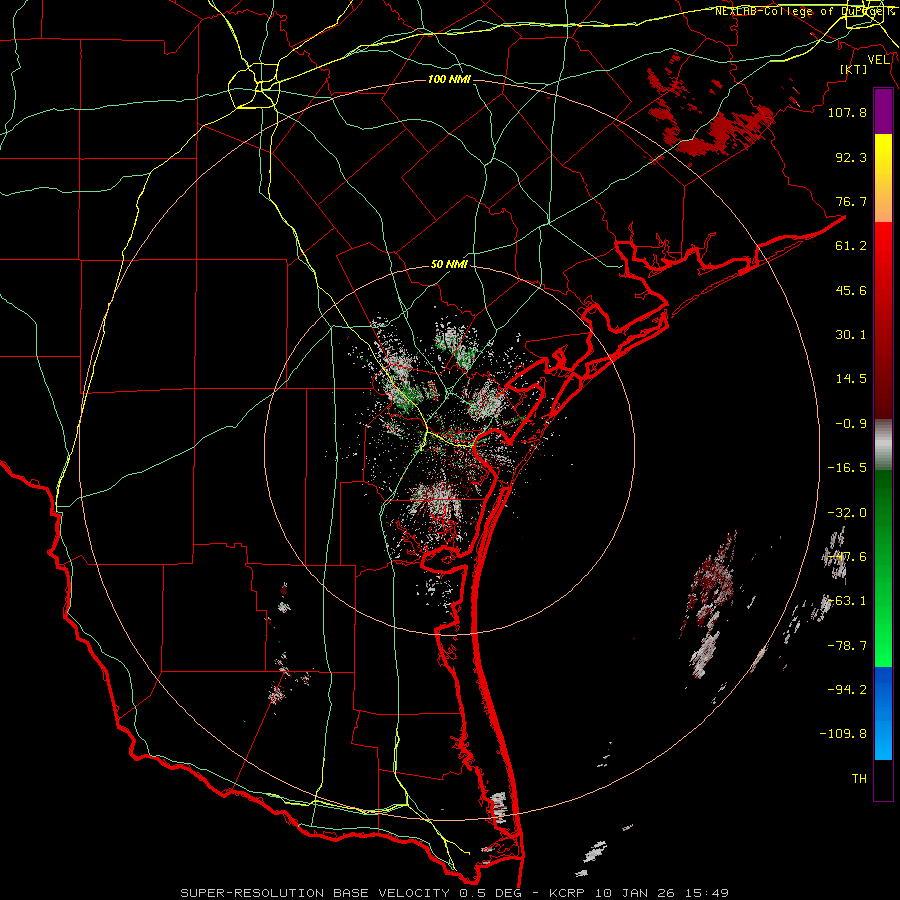Viewport: 900px width, 900px height.
Task: Click the [KT] units label
Action: [x=854, y=69]
